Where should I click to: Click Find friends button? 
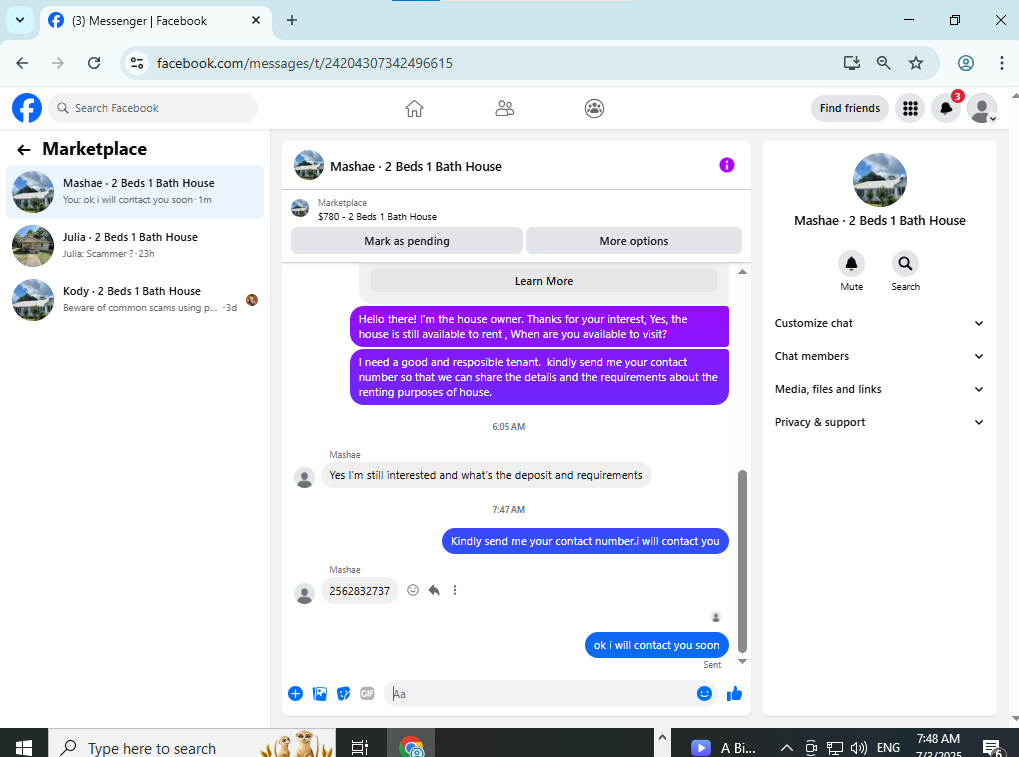(x=849, y=109)
